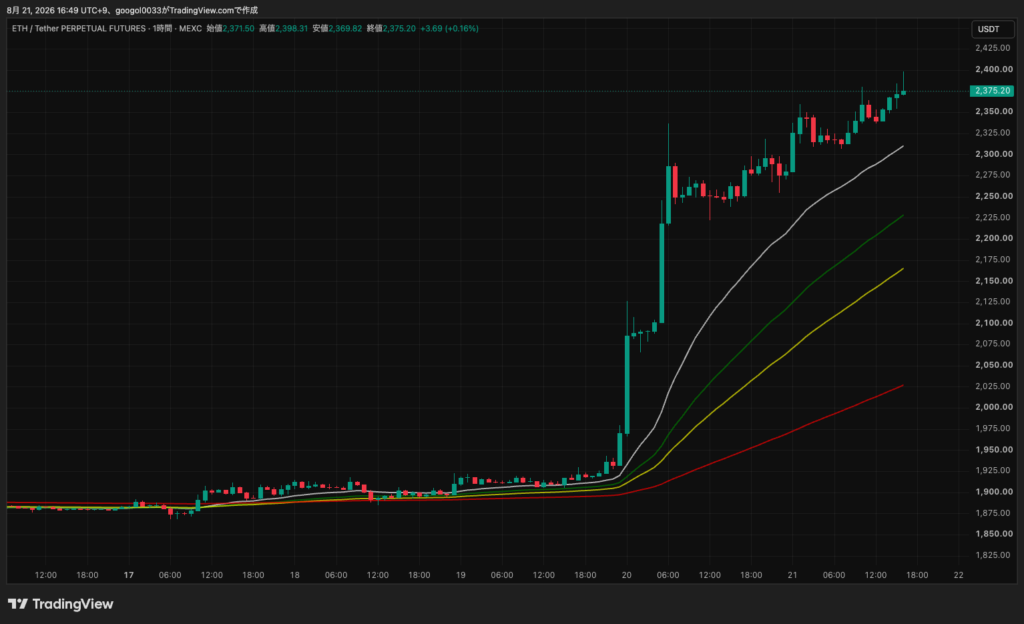This screenshot has width=1024, height=624.
Task: Select the 終値 2,375.20 close value
Action: click(x=391, y=29)
